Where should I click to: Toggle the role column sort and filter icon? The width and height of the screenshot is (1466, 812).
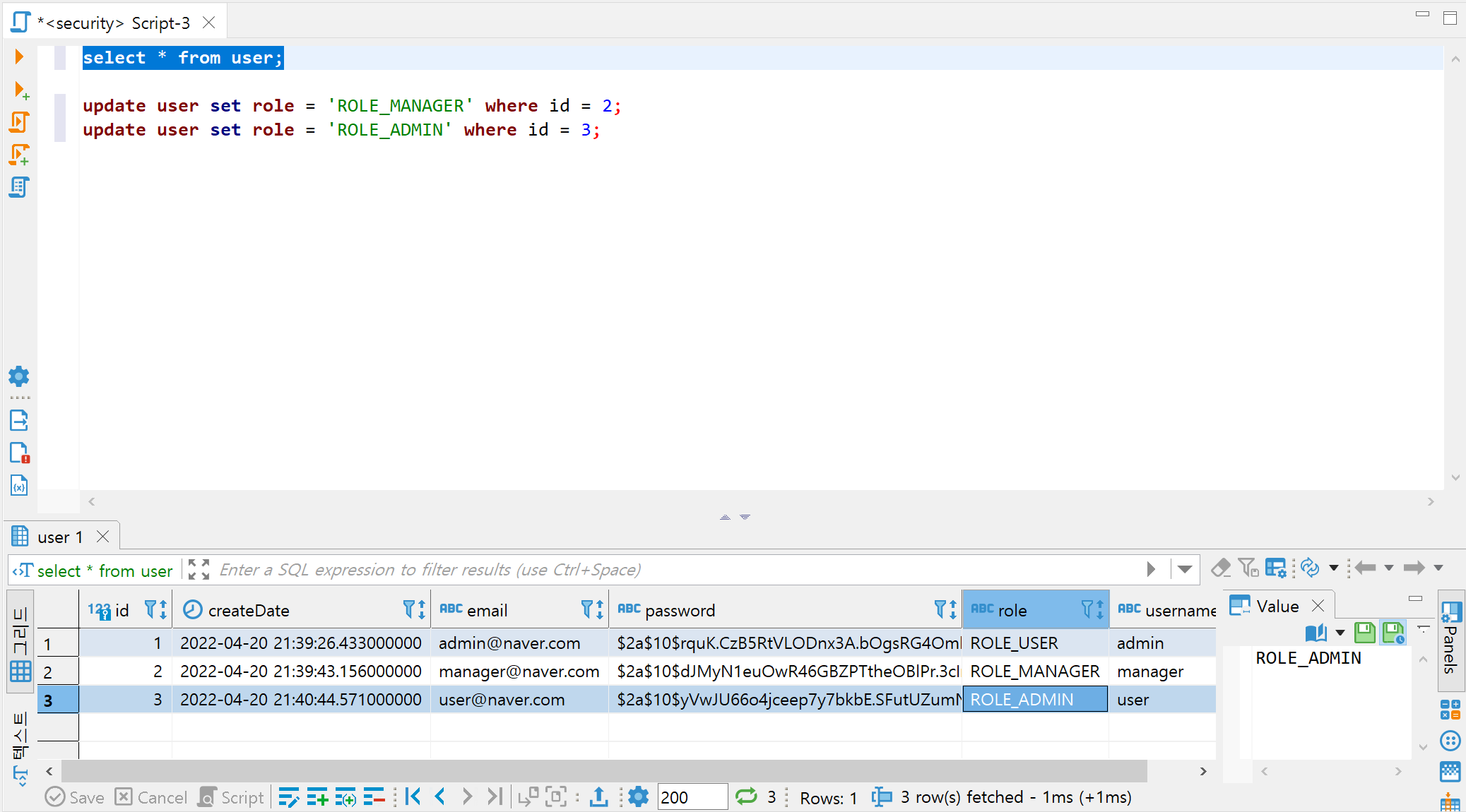click(1092, 610)
